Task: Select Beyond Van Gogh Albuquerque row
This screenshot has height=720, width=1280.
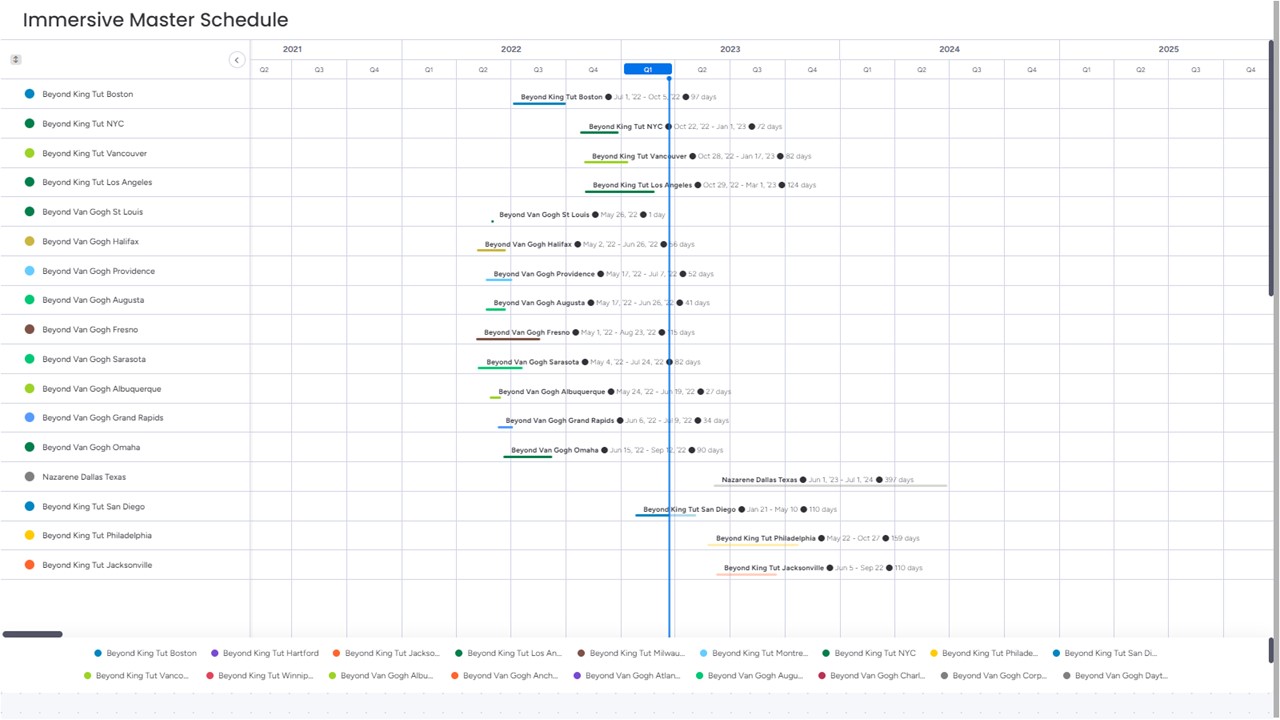Action: [x=125, y=388]
